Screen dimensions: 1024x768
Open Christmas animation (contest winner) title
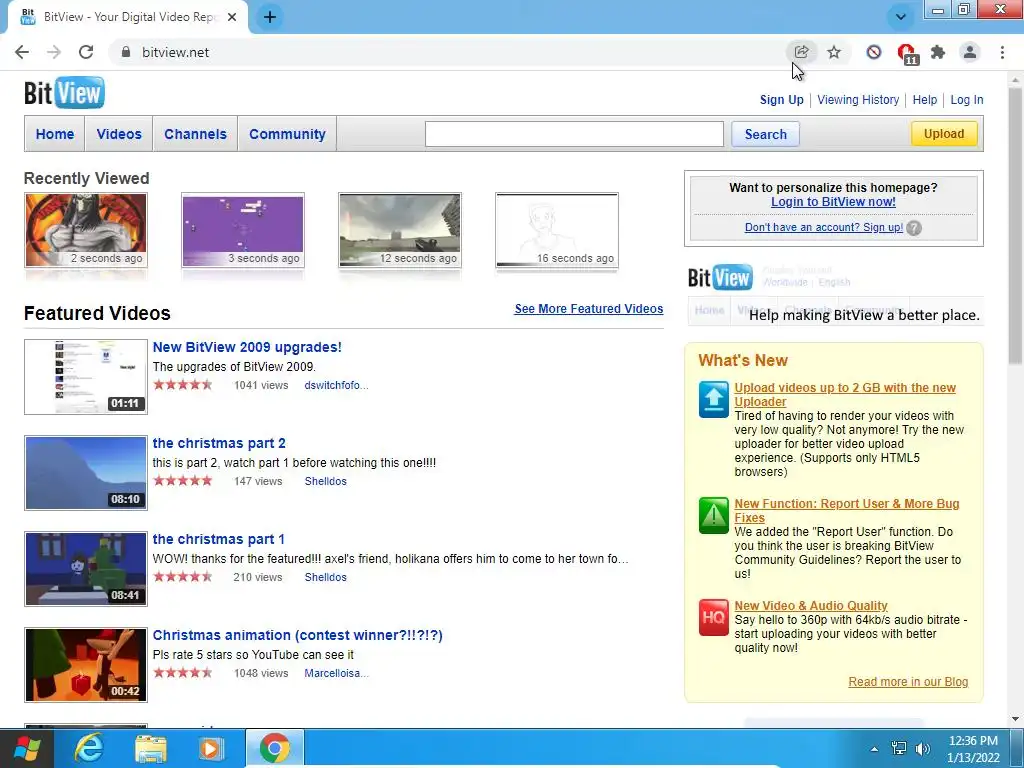[297, 635]
